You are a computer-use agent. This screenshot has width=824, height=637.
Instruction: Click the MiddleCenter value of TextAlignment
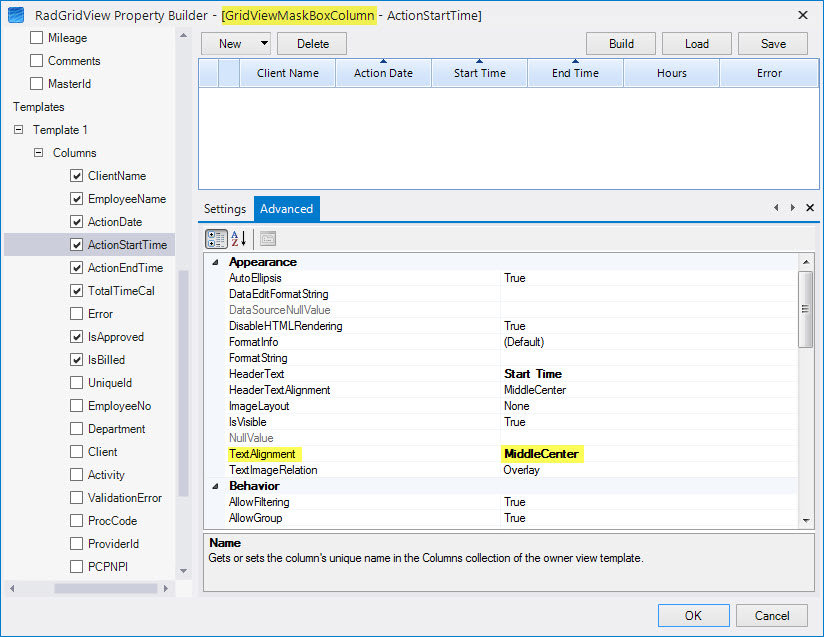(x=541, y=454)
